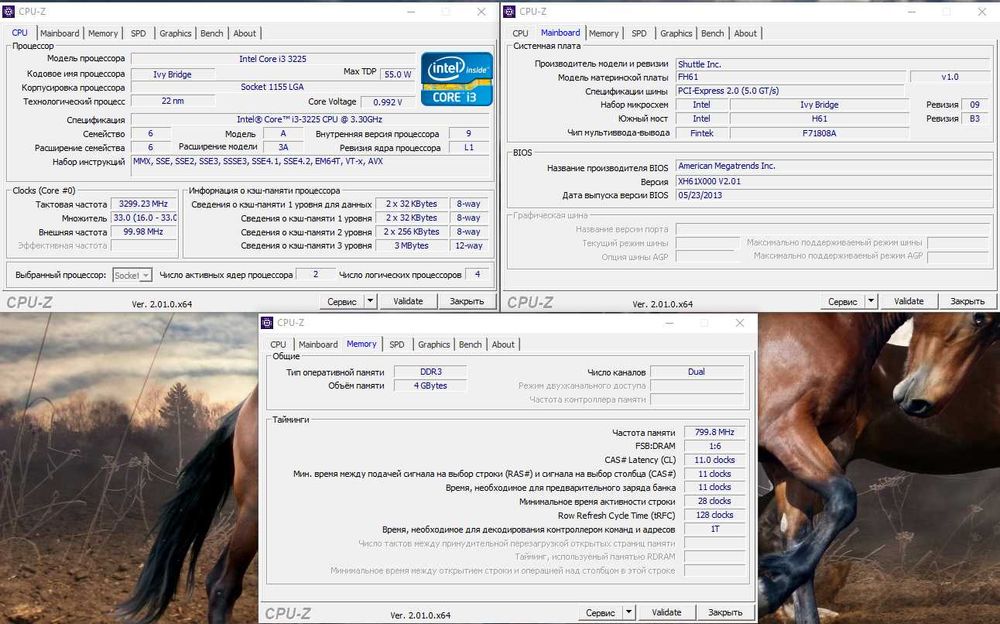1000x624 pixels.
Task: Open Сервис dropdown arrow in Mainboard window
Action: [871, 301]
